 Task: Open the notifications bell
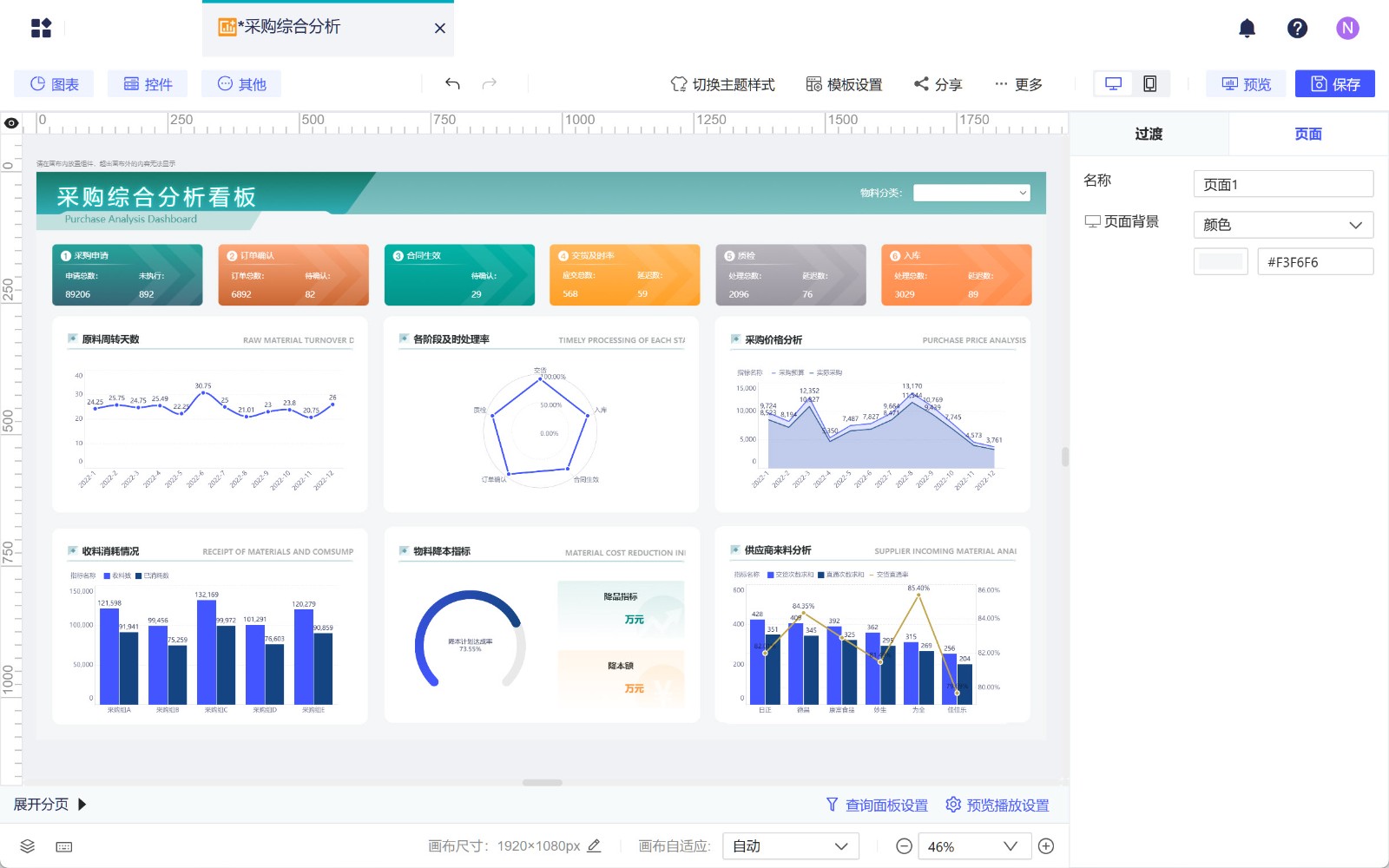1247,28
